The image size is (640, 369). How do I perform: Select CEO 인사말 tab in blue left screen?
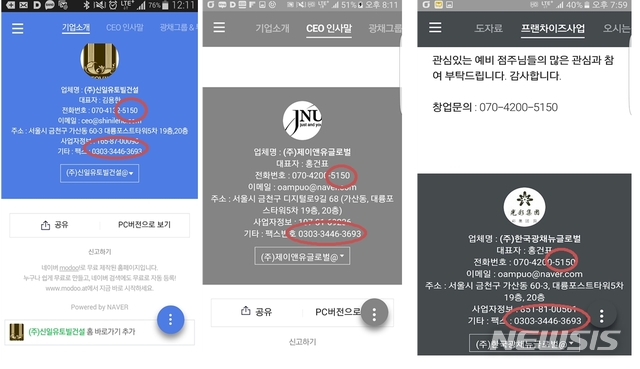point(125,27)
